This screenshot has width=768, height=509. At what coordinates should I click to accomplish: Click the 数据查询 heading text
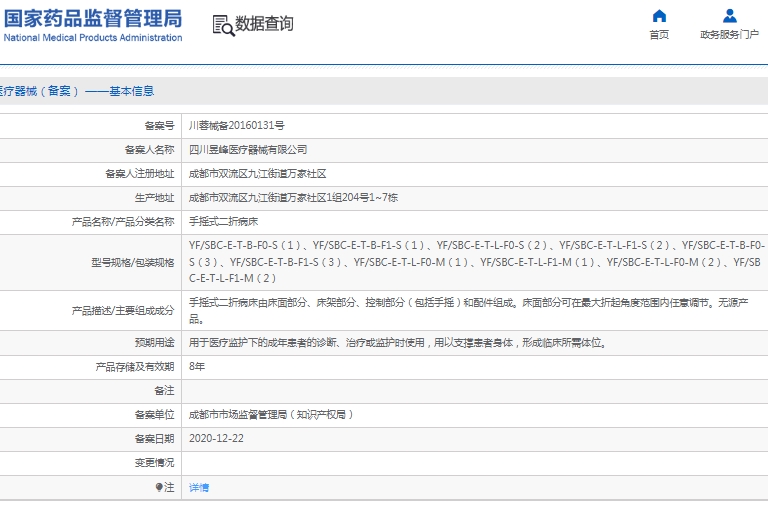(264, 24)
